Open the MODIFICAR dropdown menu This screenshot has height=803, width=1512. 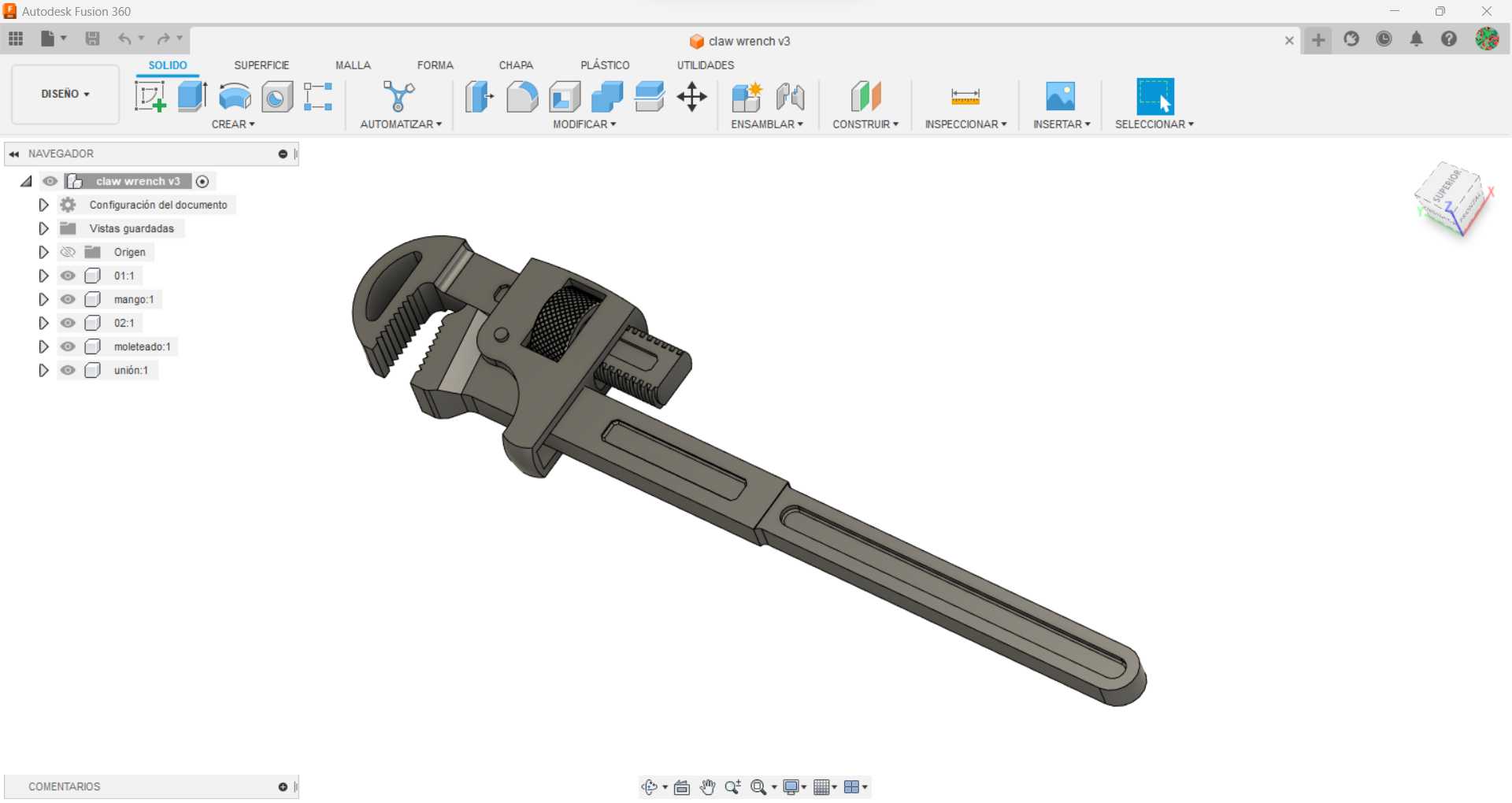coord(584,124)
